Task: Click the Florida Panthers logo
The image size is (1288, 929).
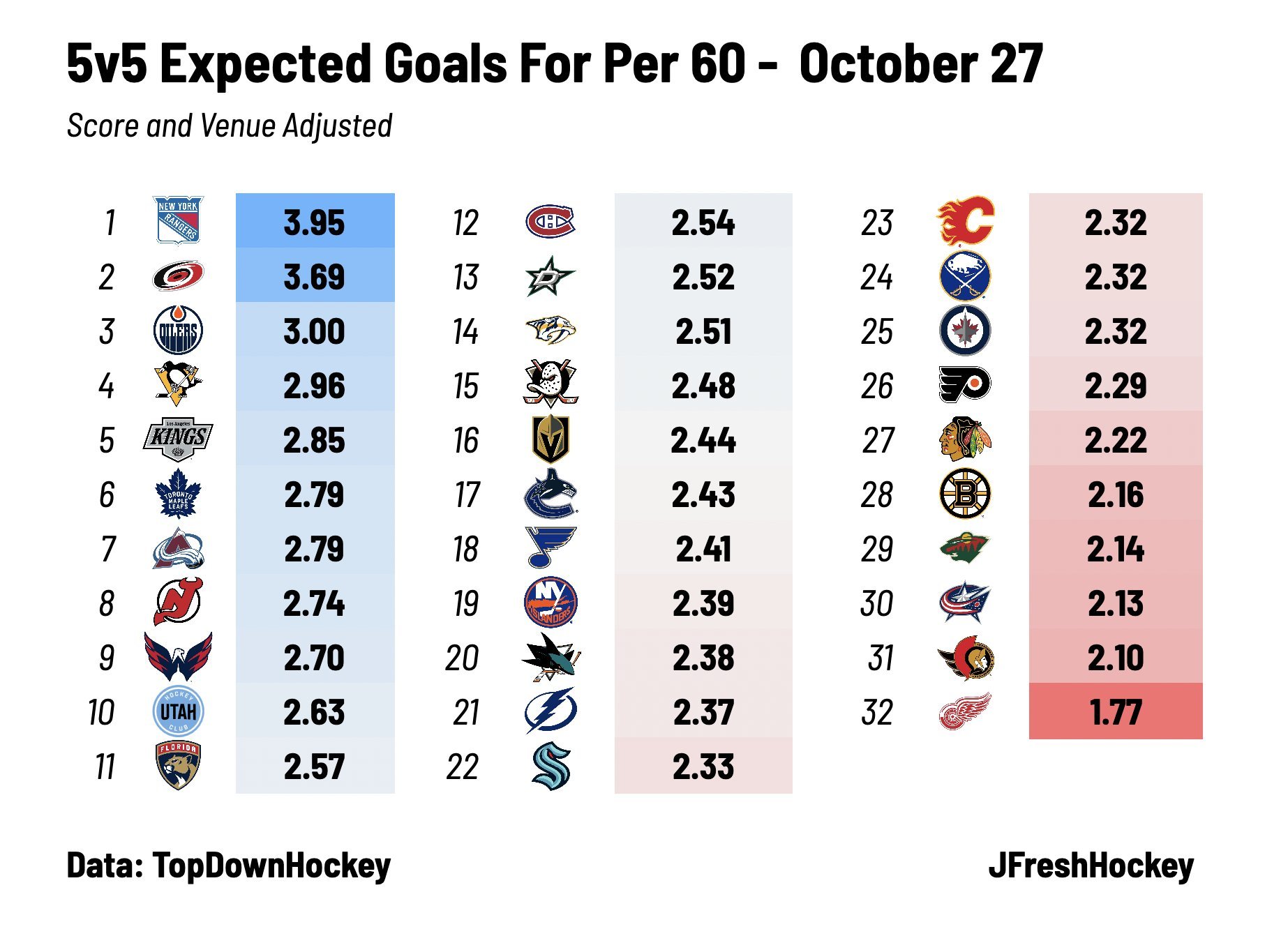Action: click(x=178, y=765)
